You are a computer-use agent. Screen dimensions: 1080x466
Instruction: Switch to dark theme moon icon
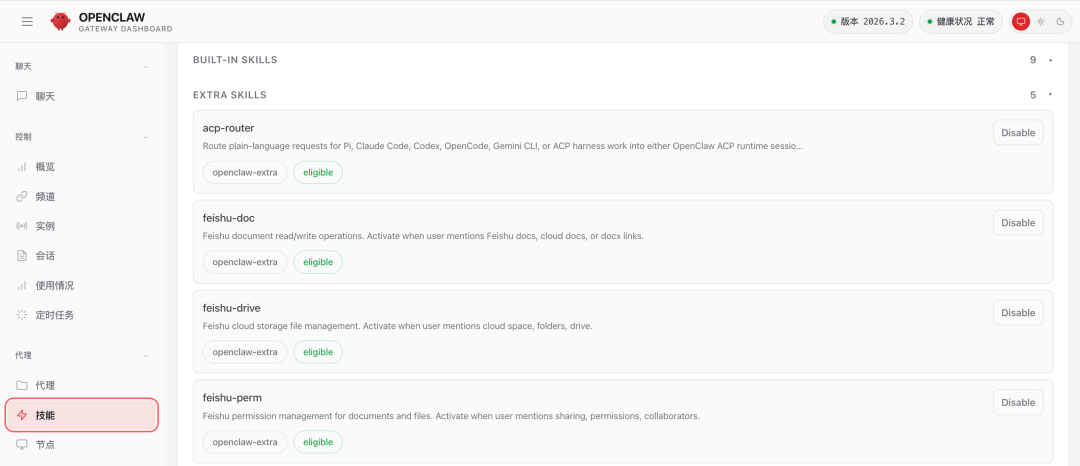coord(1060,21)
